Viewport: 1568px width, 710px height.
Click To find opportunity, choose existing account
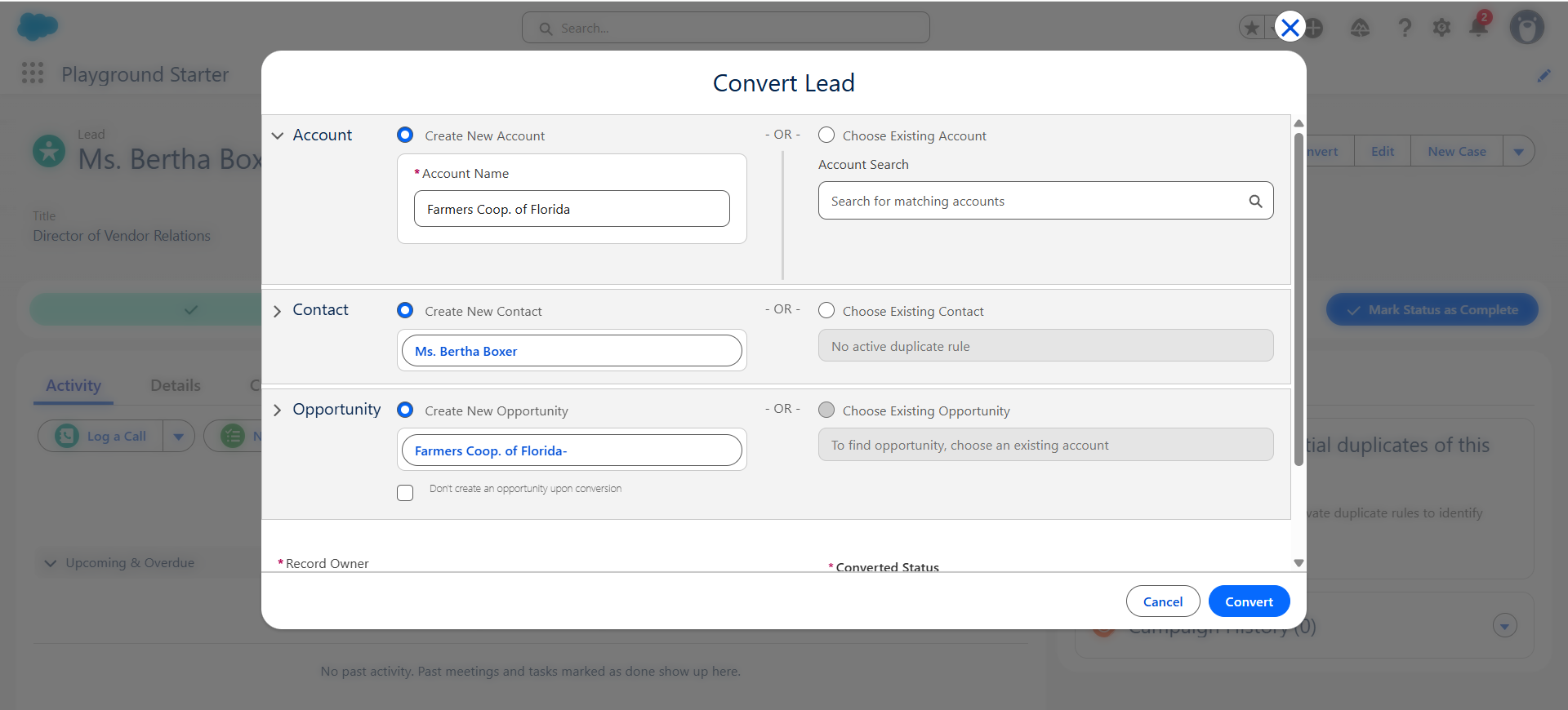tap(1045, 445)
